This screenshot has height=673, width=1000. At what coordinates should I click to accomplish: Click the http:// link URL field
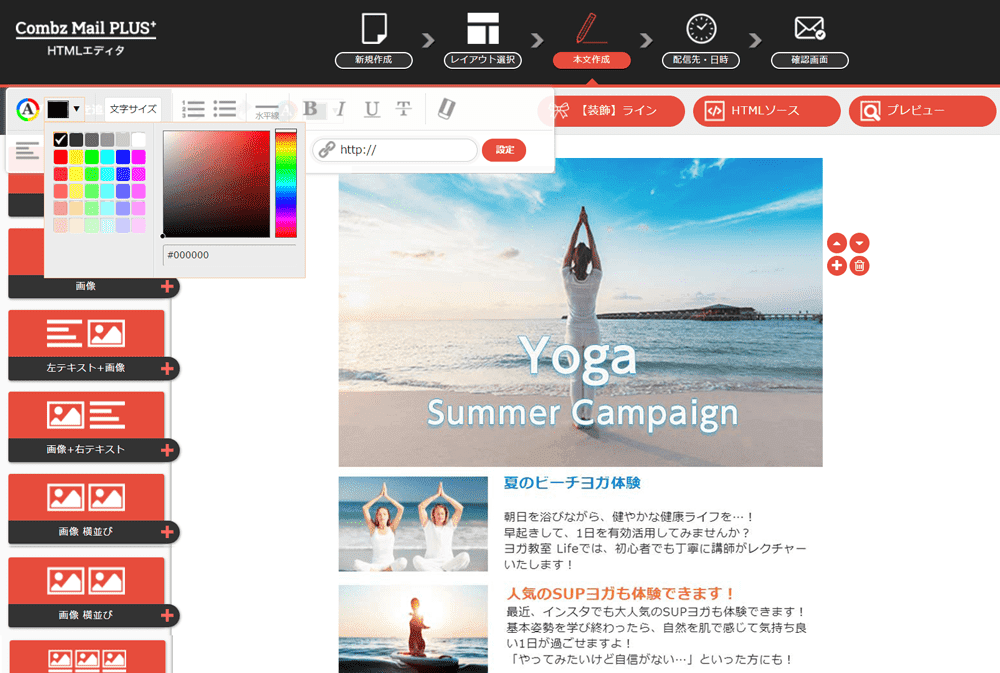pyautogui.click(x=395, y=150)
